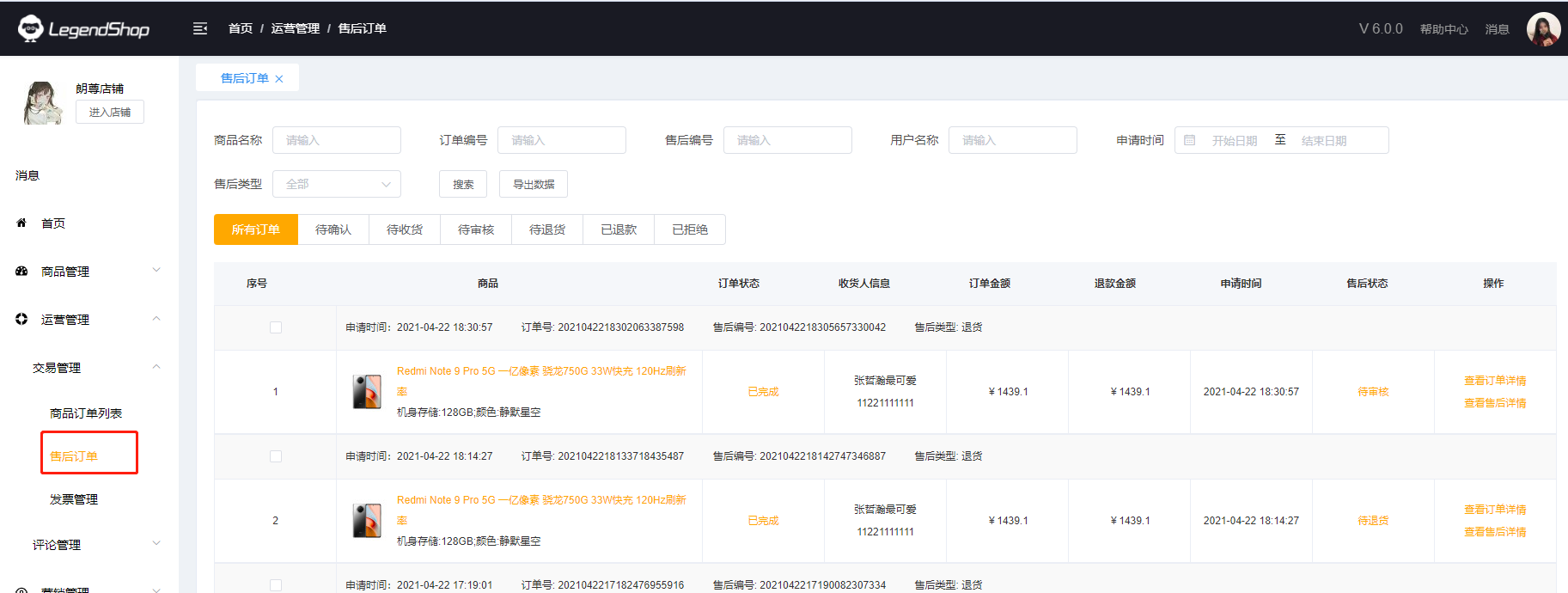This screenshot has height=593, width=1568.
Task: Click the LegendShop logo
Action: [x=83, y=28]
